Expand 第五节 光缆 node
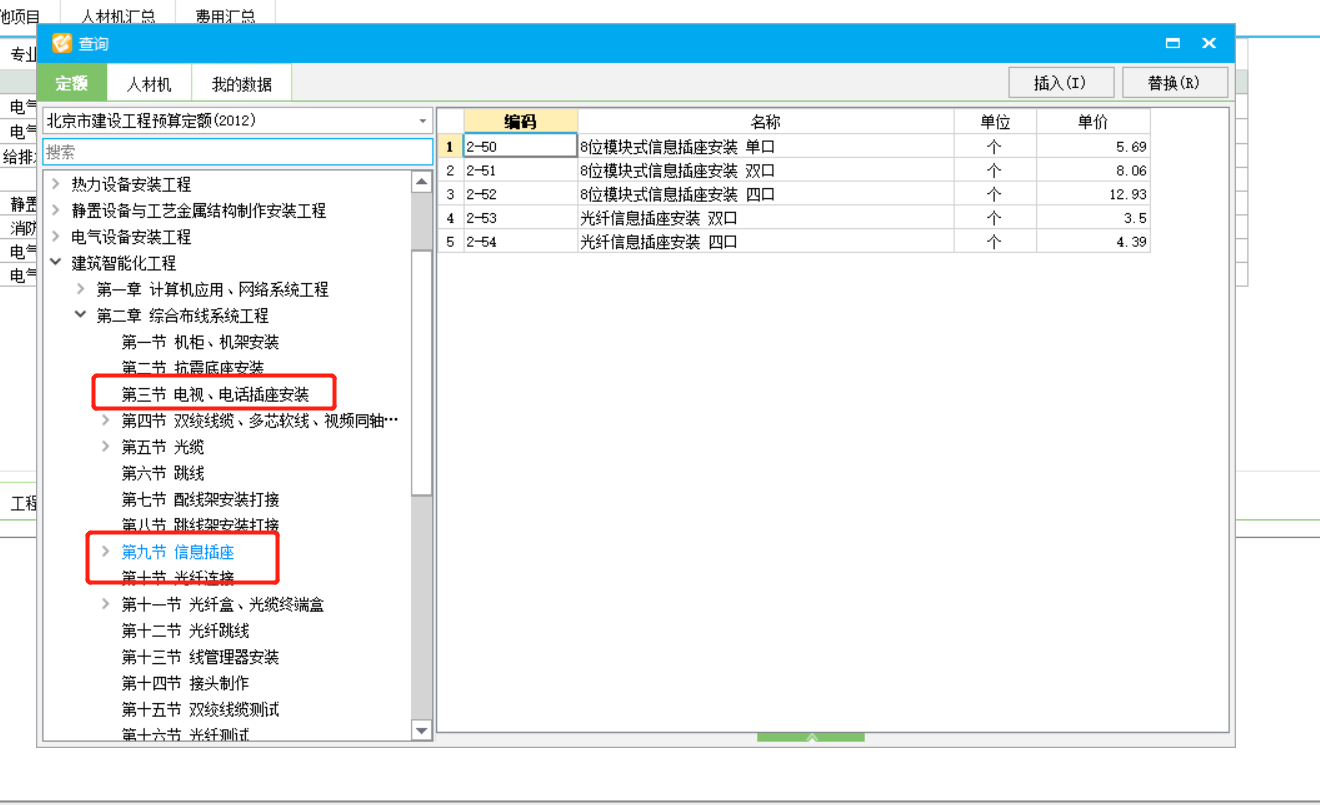The width and height of the screenshot is (1320, 805). 106,447
